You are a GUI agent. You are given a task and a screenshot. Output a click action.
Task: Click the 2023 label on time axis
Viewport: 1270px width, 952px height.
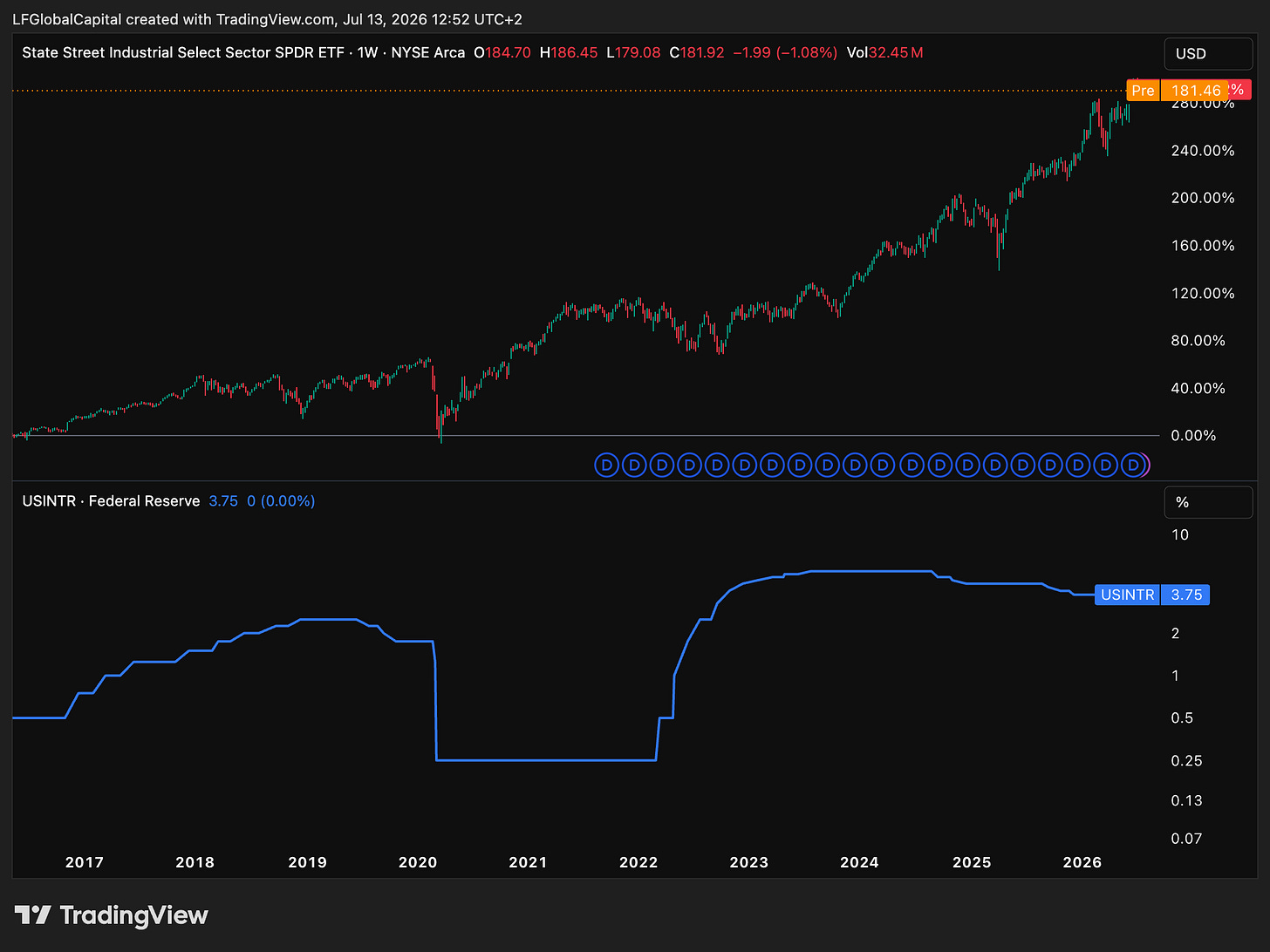pyautogui.click(x=748, y=862)
